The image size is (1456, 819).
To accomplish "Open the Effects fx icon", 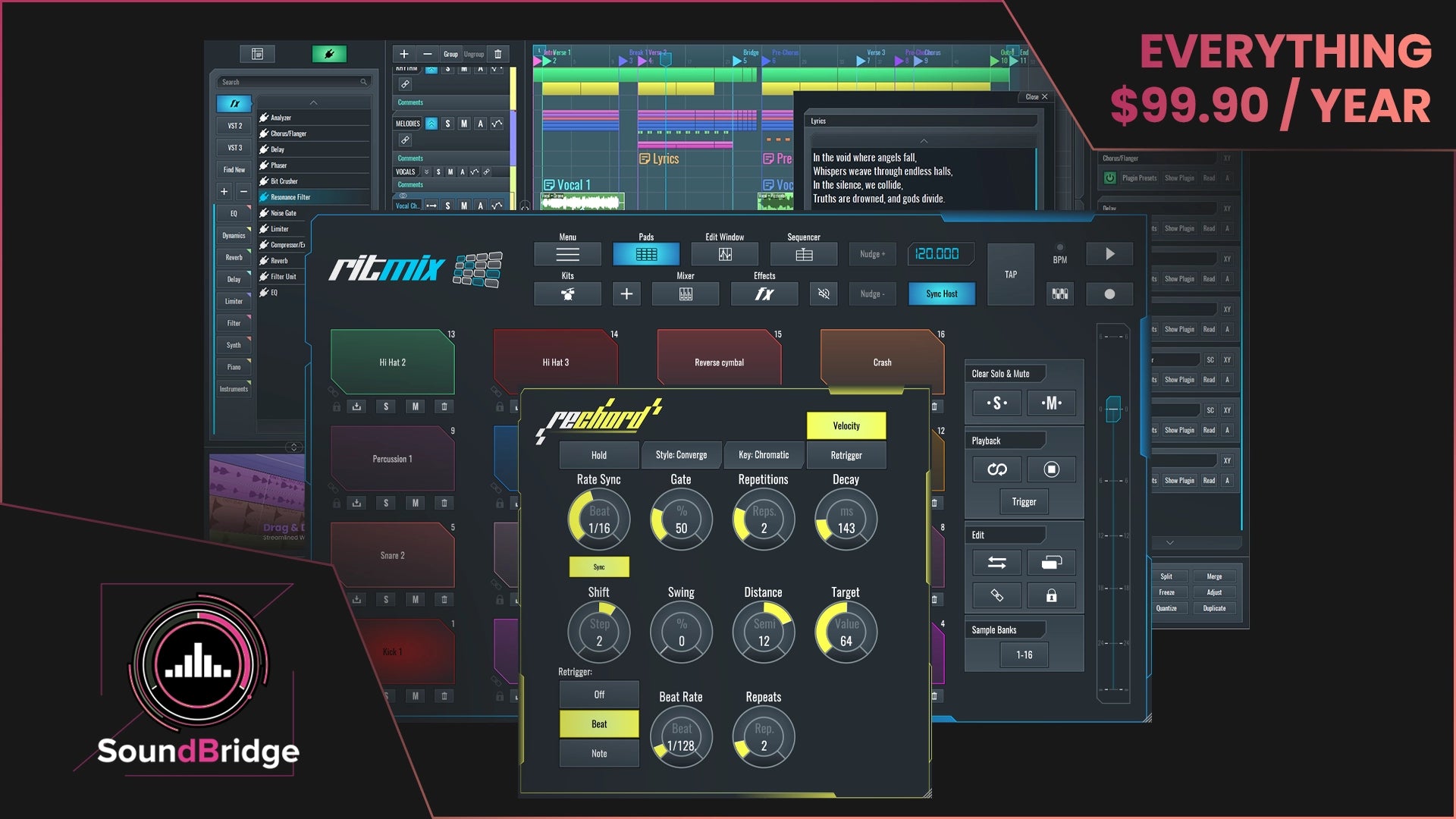I will [x=764, y=294].
